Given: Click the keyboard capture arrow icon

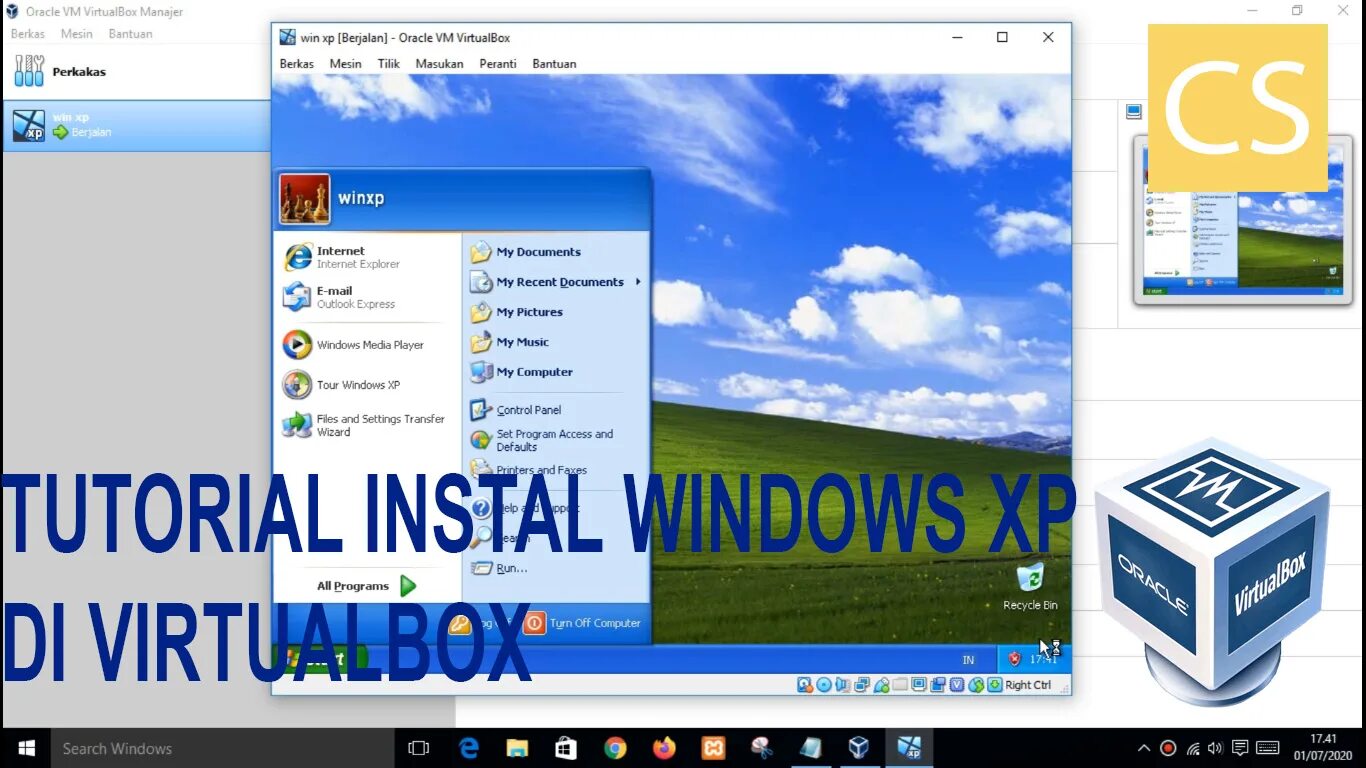Looking at the screenshot, I should pyautogui.click(x=994, y=685).
